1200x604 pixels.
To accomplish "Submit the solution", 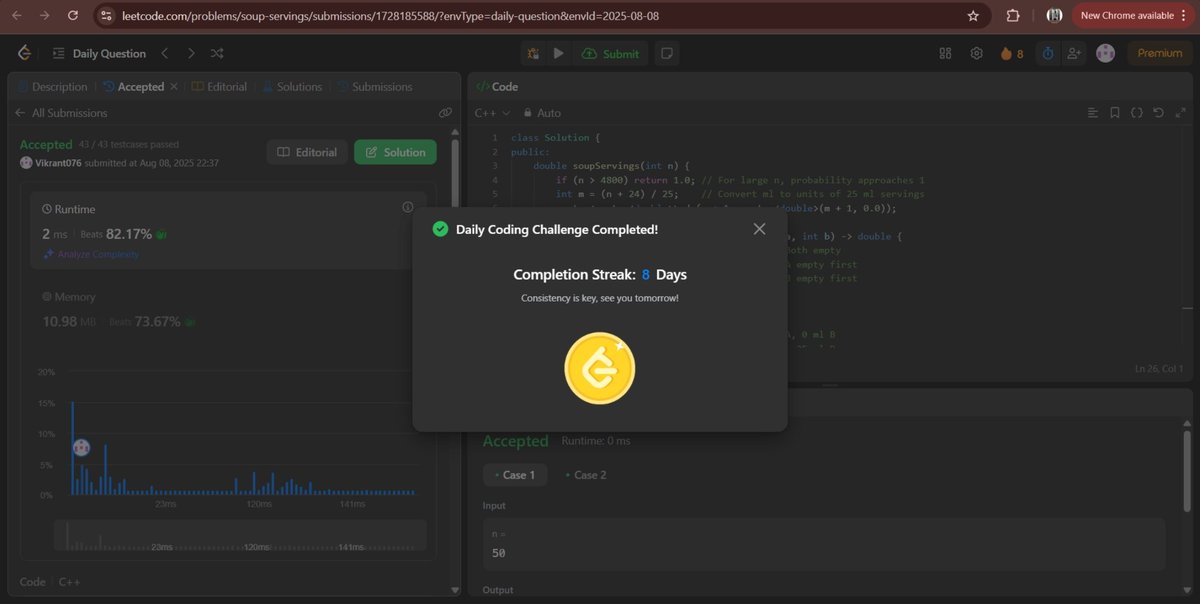I will tap(610, 54).
